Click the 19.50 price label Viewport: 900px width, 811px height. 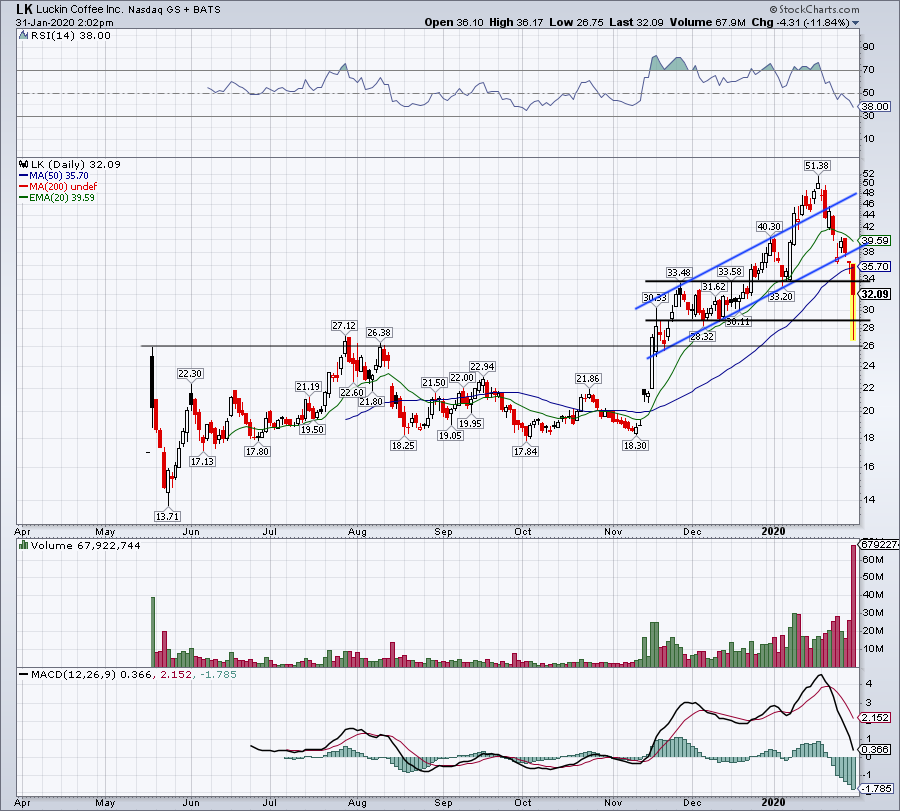coord(312,429)
